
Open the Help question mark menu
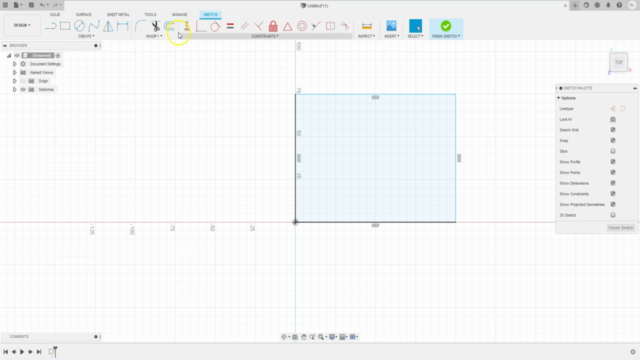click(x=619, y=5)
